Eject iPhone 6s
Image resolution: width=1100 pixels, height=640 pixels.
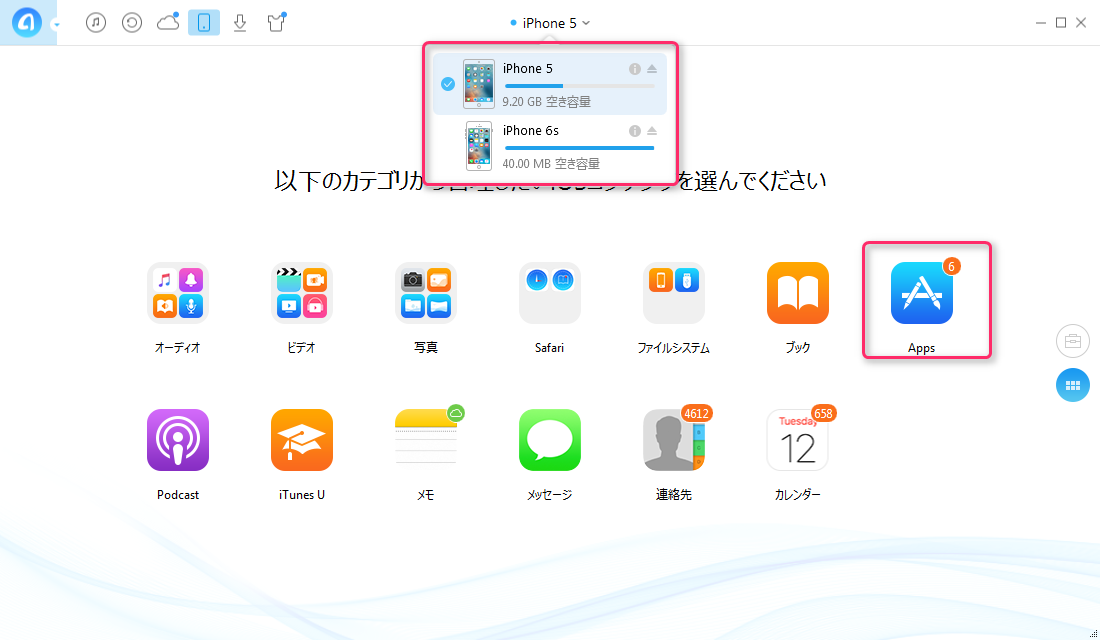652,131
